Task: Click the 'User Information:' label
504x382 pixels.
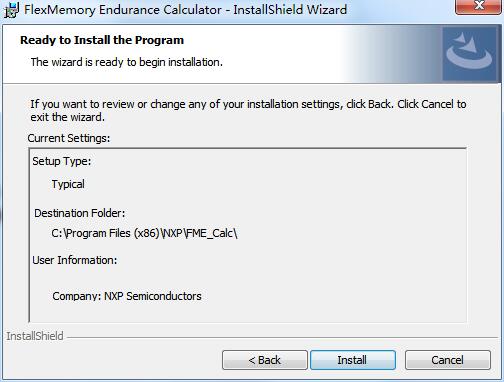Action: tap(75, 260)
